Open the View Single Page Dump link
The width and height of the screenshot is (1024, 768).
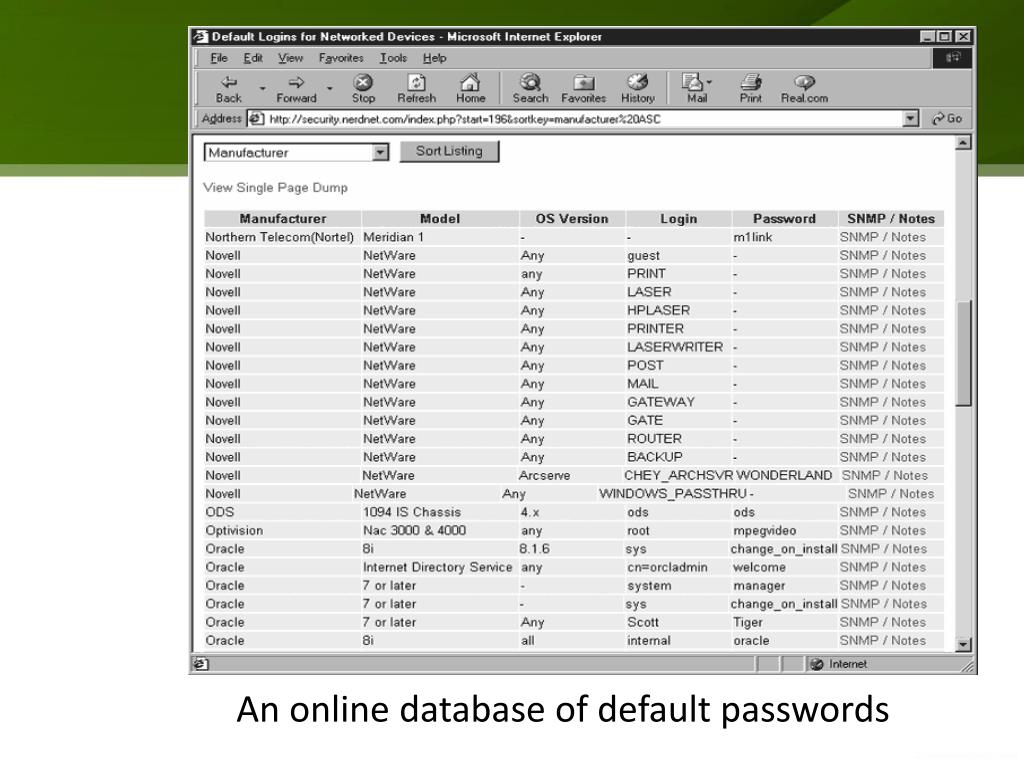pyautogui.click(x=275, y=187)
